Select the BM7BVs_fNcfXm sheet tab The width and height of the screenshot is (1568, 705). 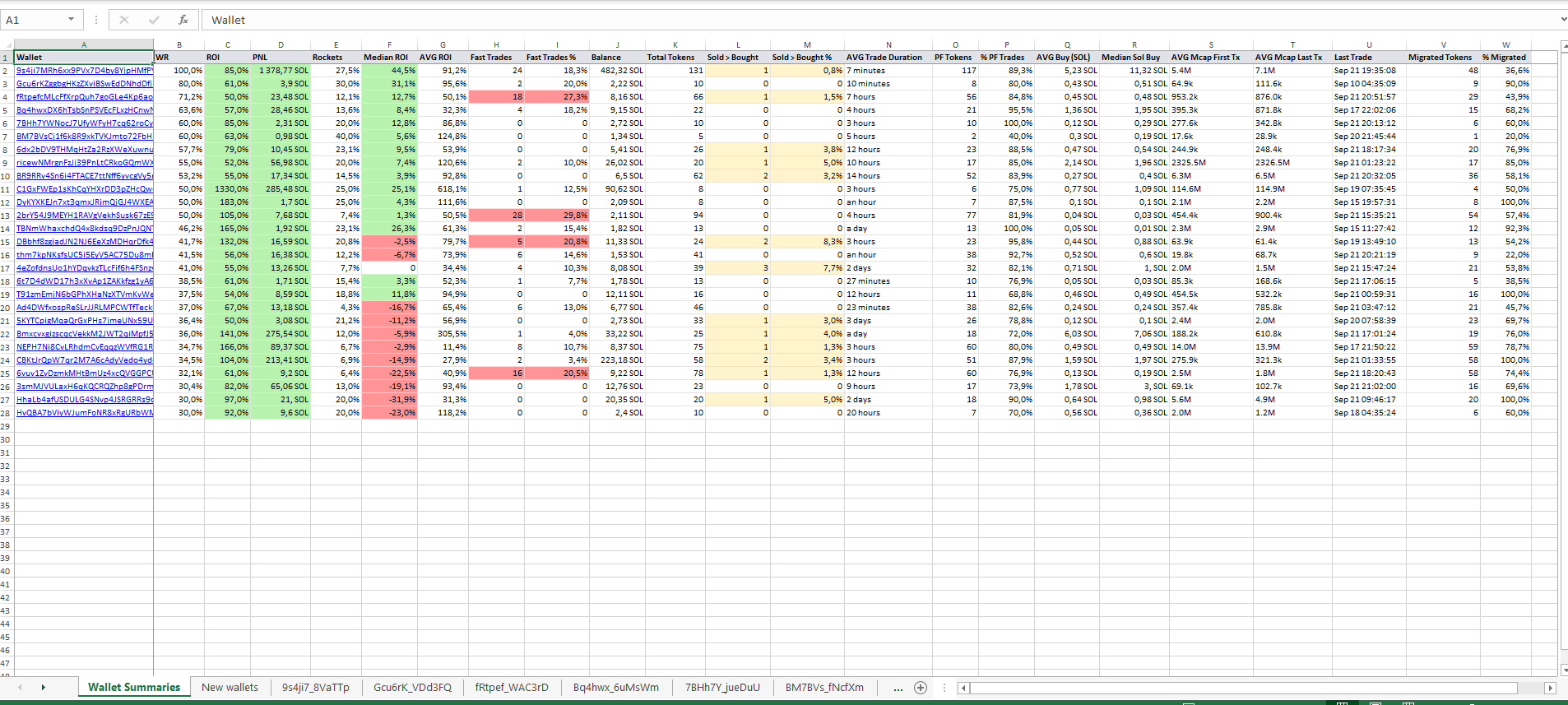pyautogui.click(x=824, y=688)
